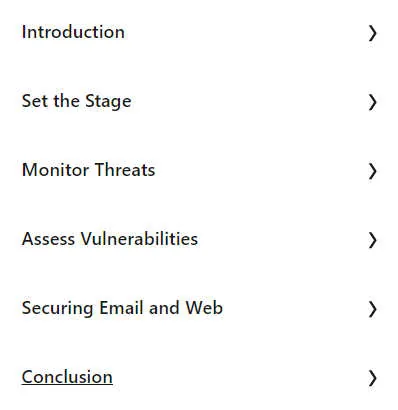Go to Assess Vulnerabilities chapter

tap(110, 239)
